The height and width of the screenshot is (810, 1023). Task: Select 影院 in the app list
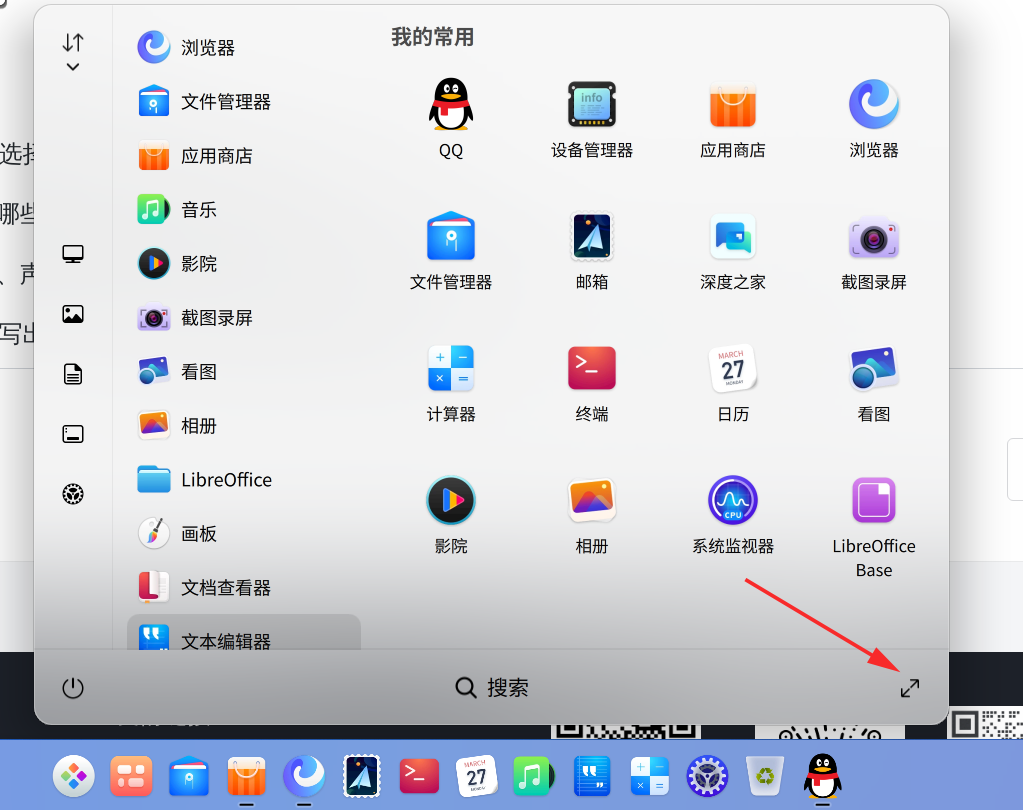[x=243, y=263]
